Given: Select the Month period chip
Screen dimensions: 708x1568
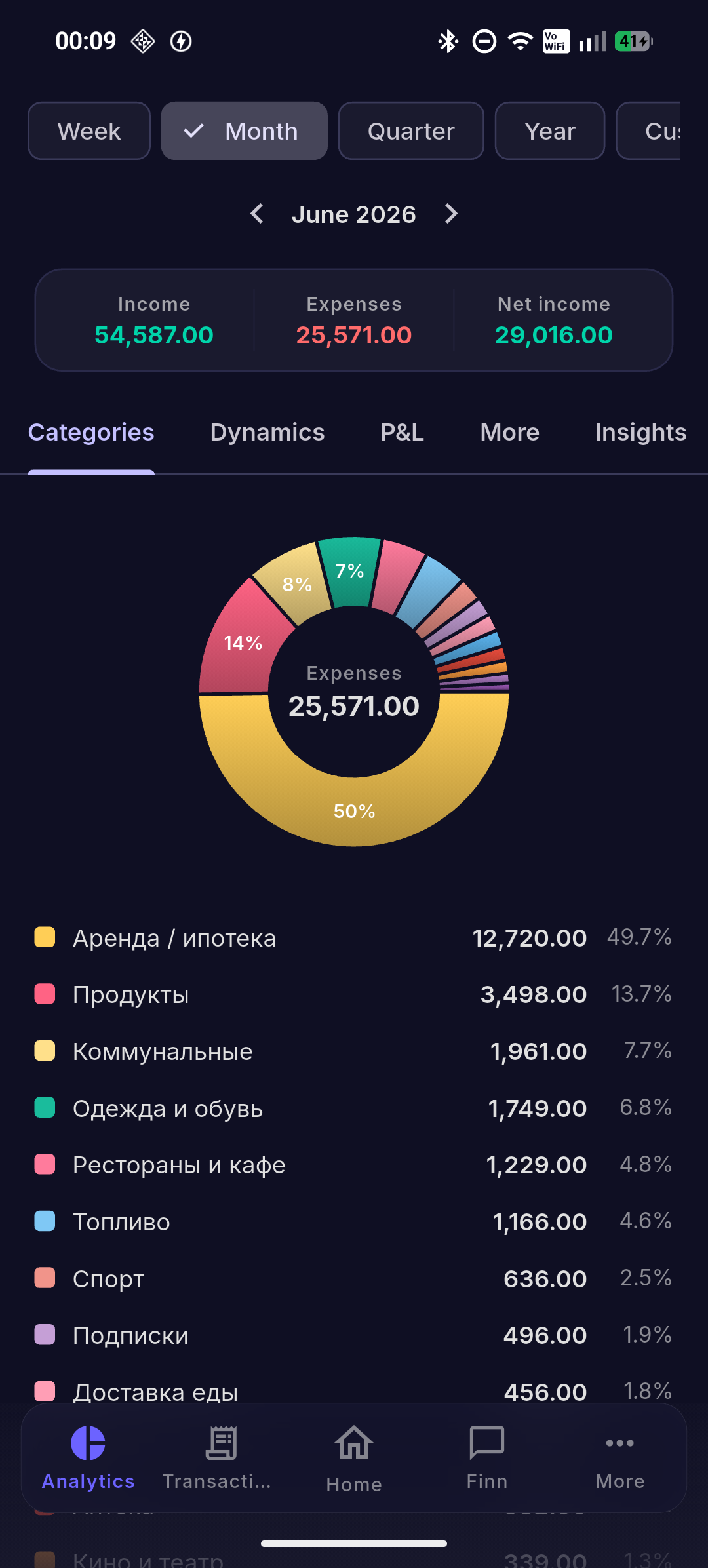Looking at the screenshot, I should (244, 131).
